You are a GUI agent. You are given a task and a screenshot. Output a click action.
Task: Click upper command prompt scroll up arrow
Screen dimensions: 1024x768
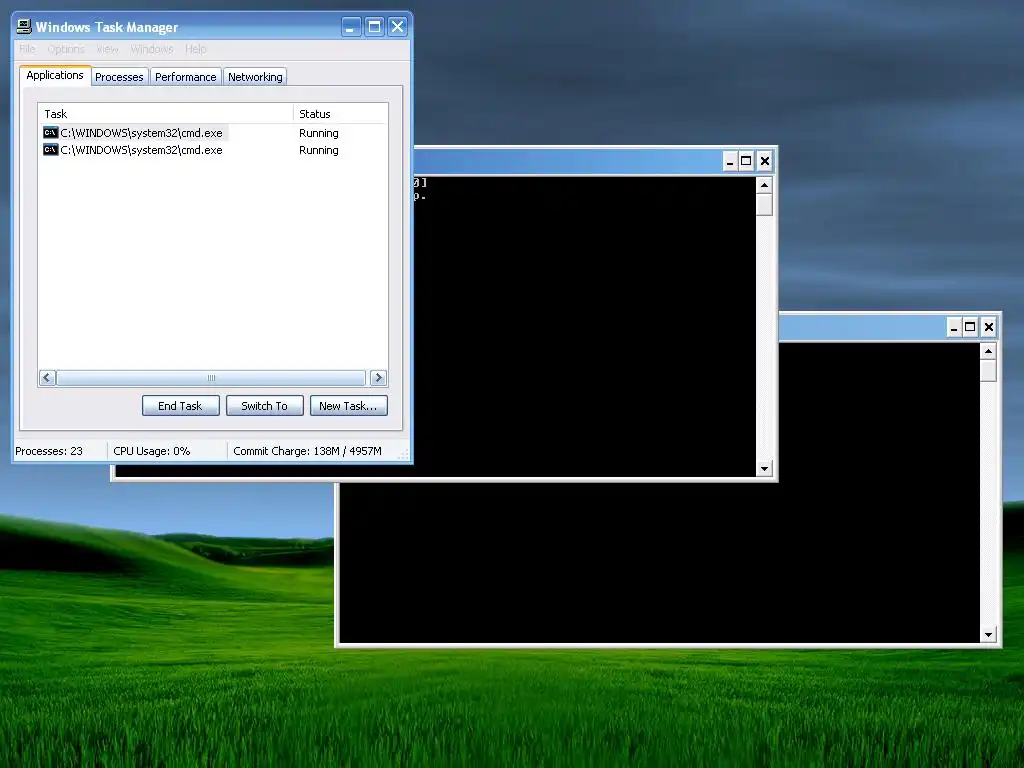(764, 185)
